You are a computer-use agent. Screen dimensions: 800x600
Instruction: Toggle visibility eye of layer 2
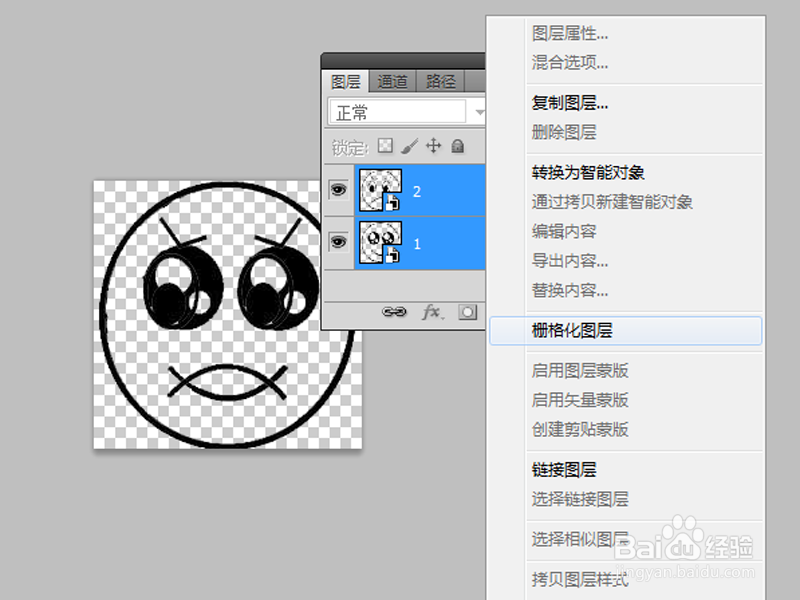338,190
